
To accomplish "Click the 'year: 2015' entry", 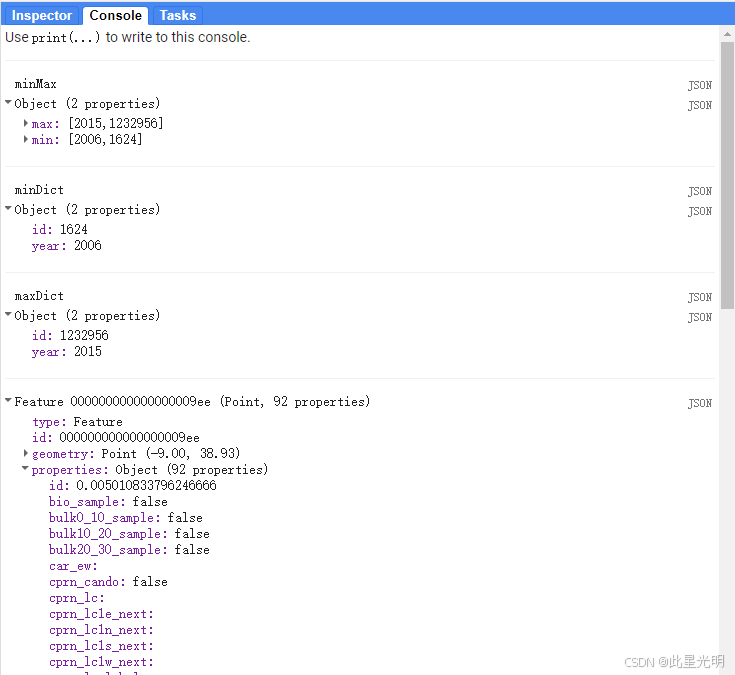I will pyautogui.click(x=67, y=352).
